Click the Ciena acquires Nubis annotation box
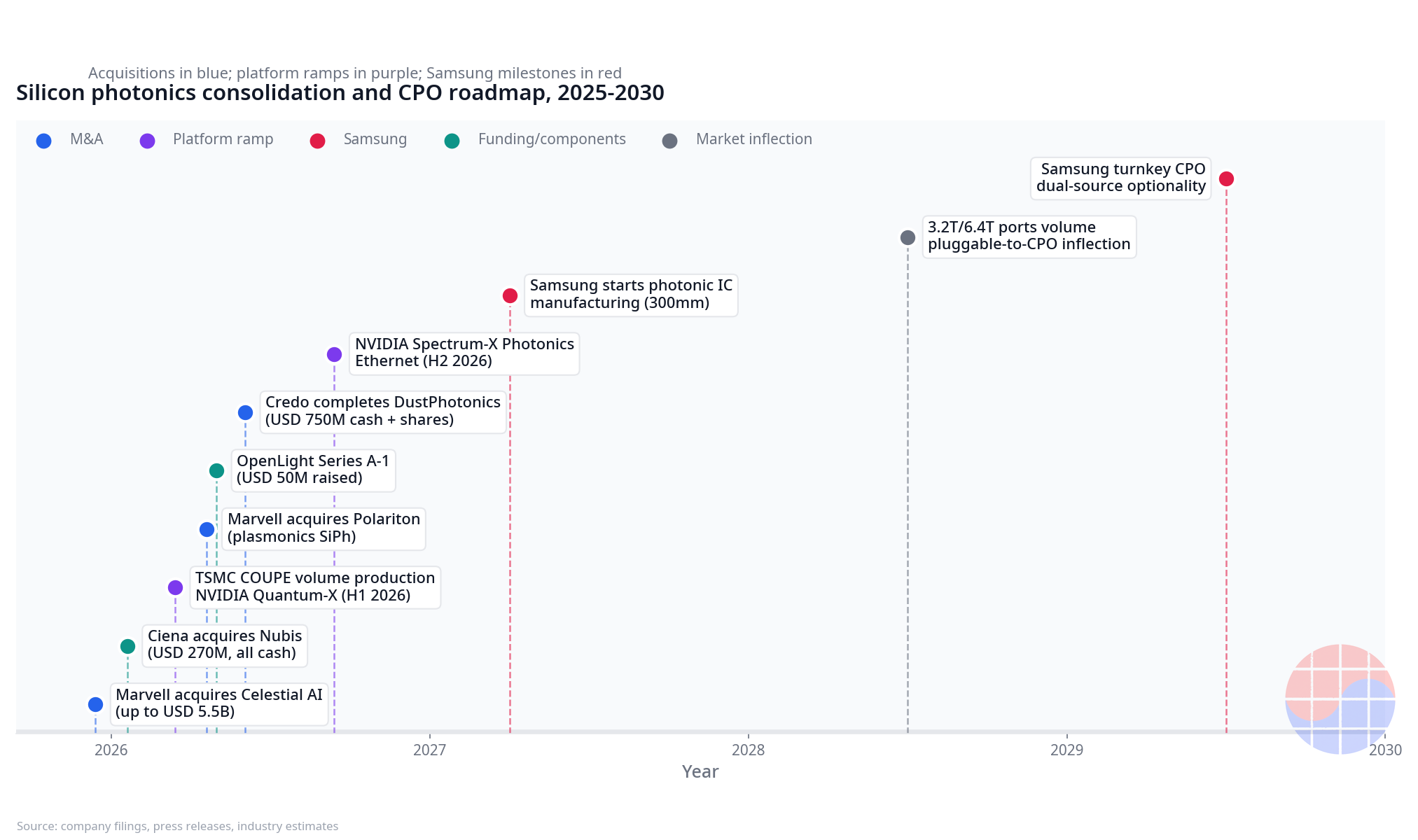1418x840 pixels. click(225, 645)
